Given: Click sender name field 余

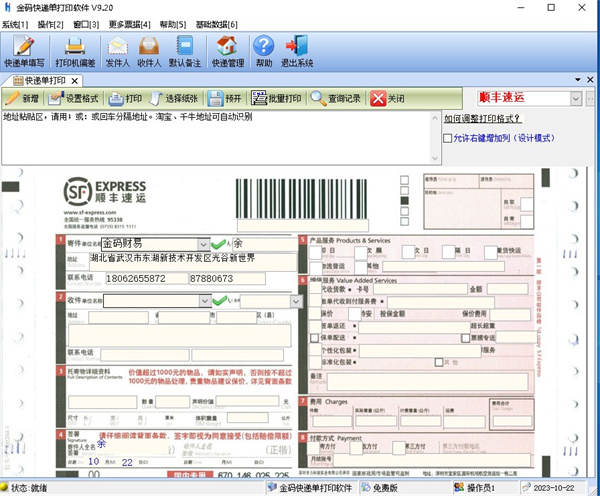Looking at the screenshot, I should [x=264, y=244].
